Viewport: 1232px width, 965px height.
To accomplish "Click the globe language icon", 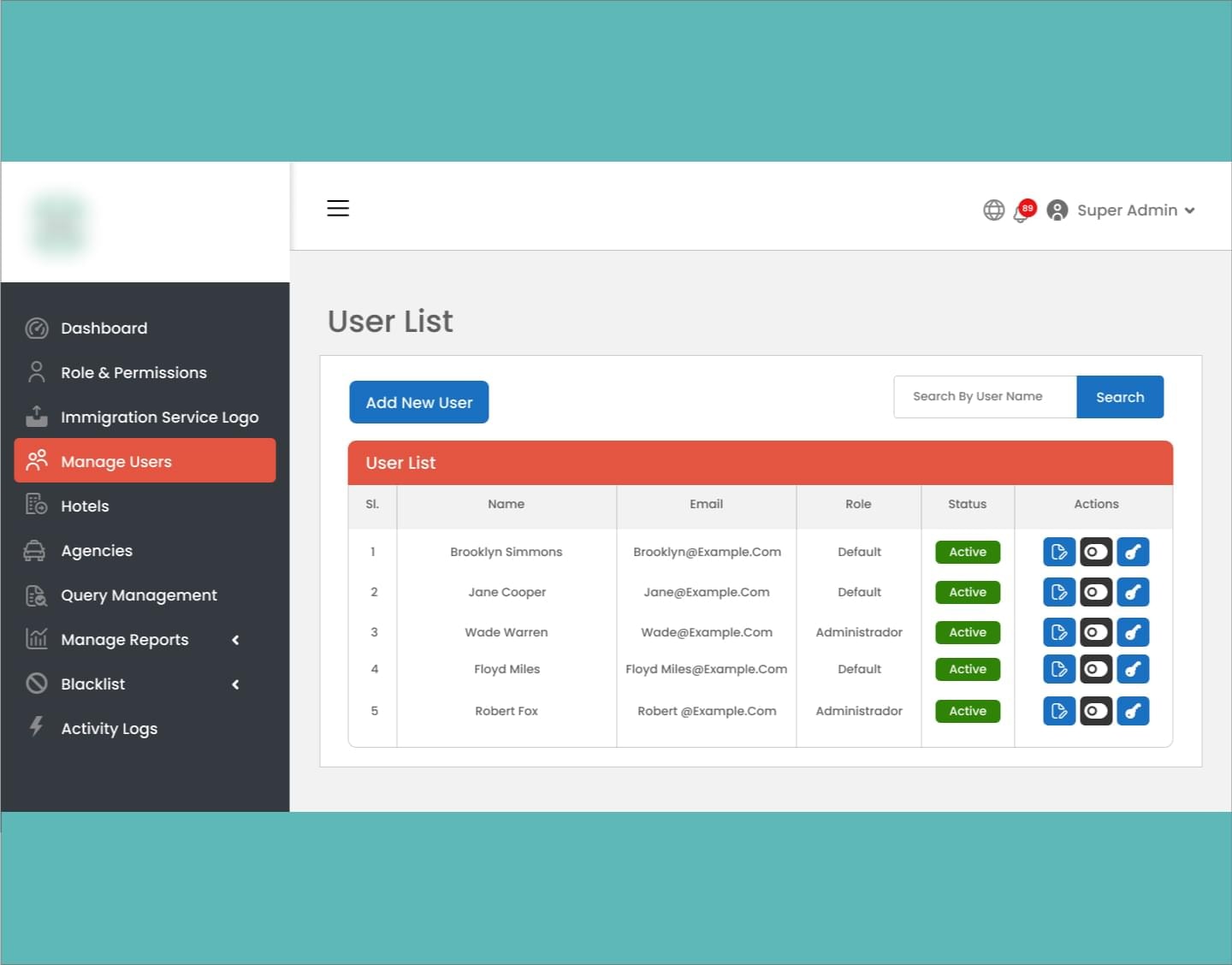I will click(993, 210).
